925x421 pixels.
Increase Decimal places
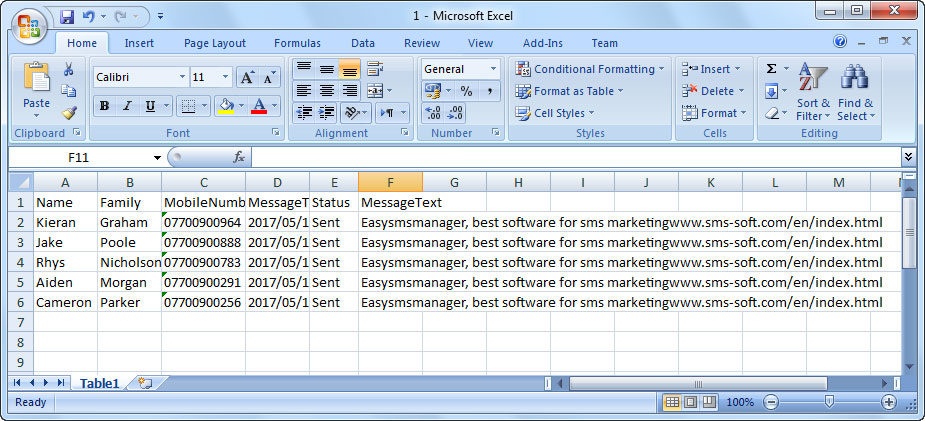click(x=433, y=113)
